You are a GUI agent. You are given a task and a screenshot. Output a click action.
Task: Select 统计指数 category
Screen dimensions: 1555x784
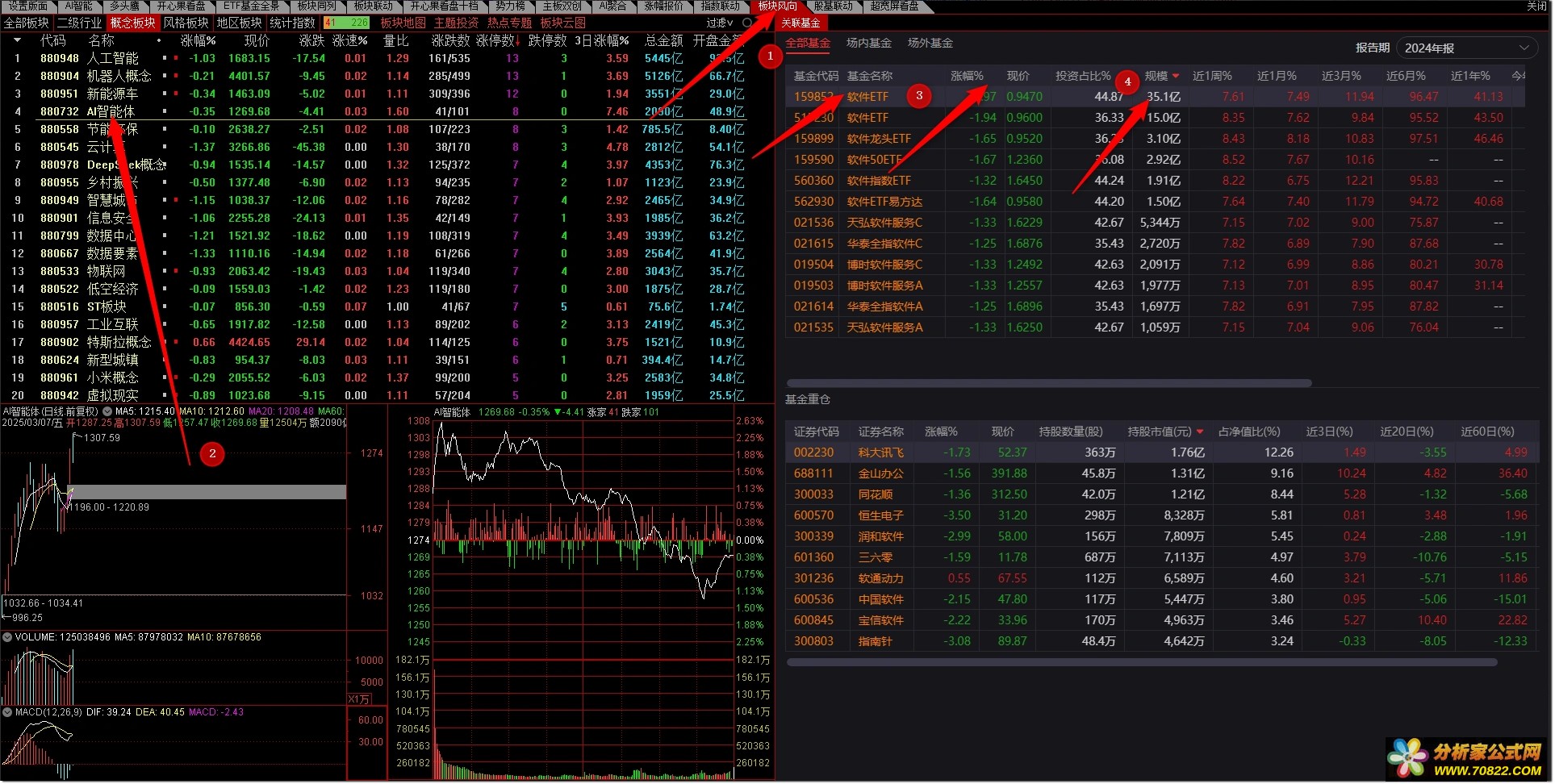[x=292, y=23]
